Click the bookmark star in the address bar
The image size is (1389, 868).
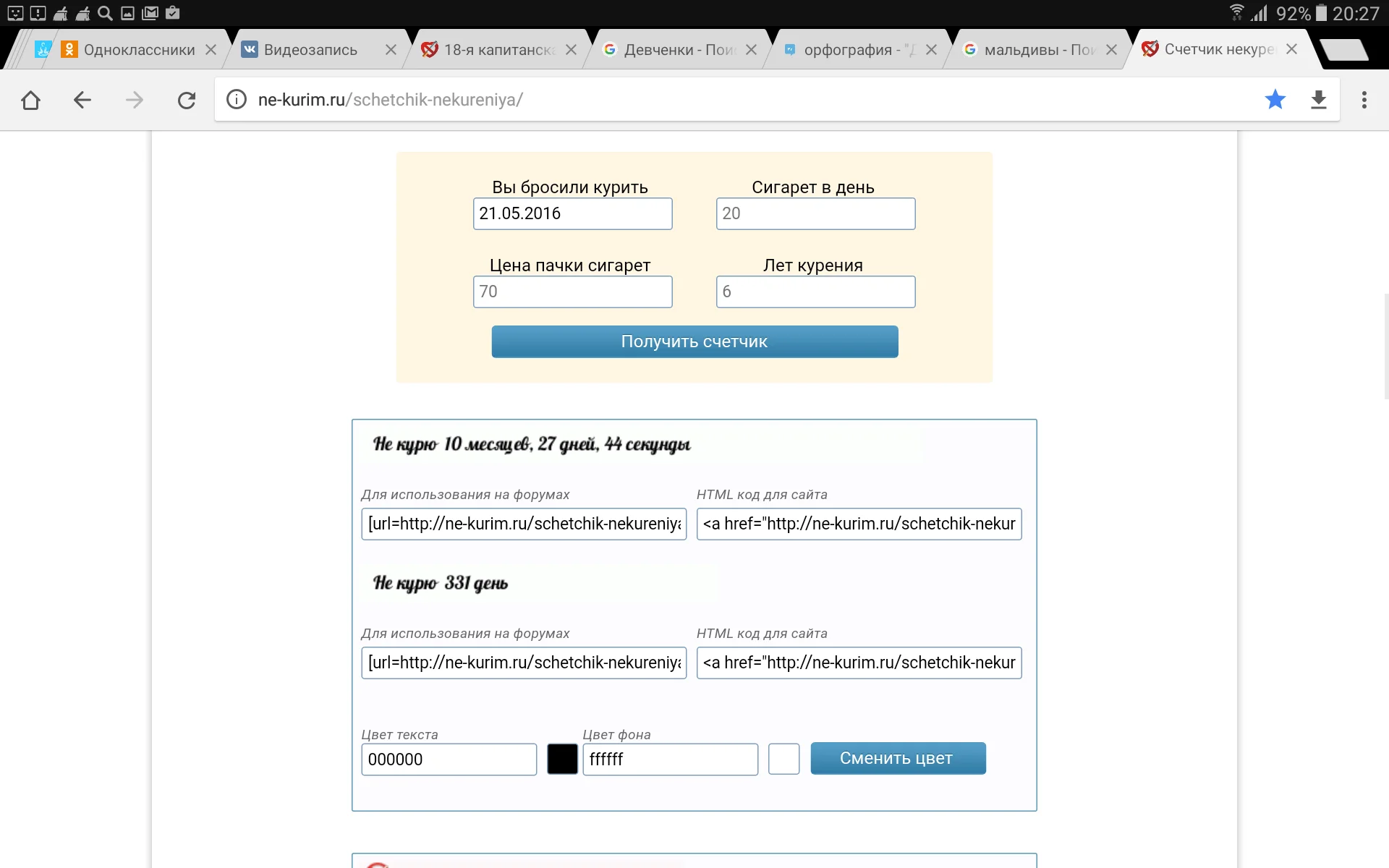pyautogui.click(x=1275, y=100)
